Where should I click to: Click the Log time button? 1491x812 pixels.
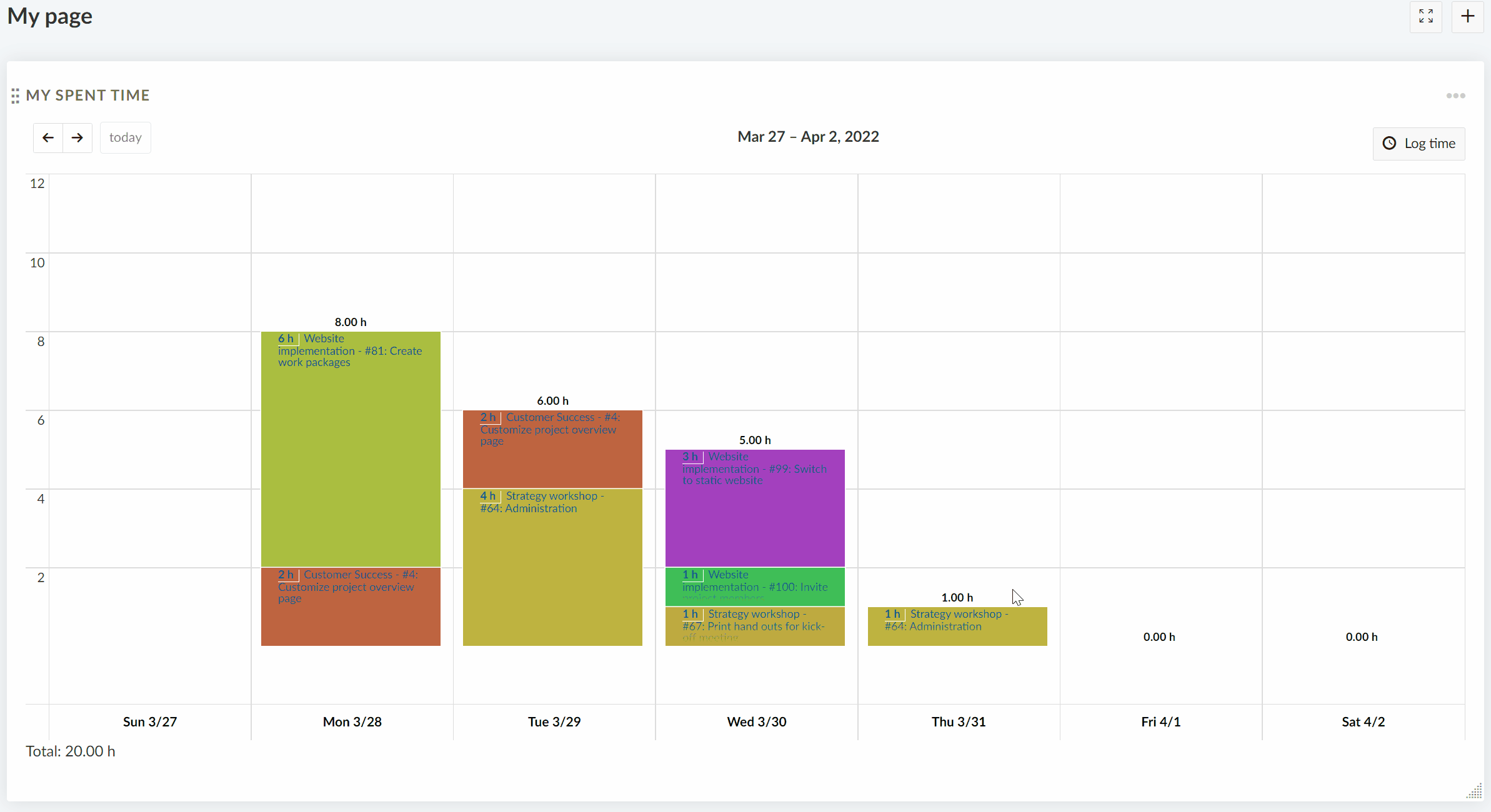tap(1419, 144)
